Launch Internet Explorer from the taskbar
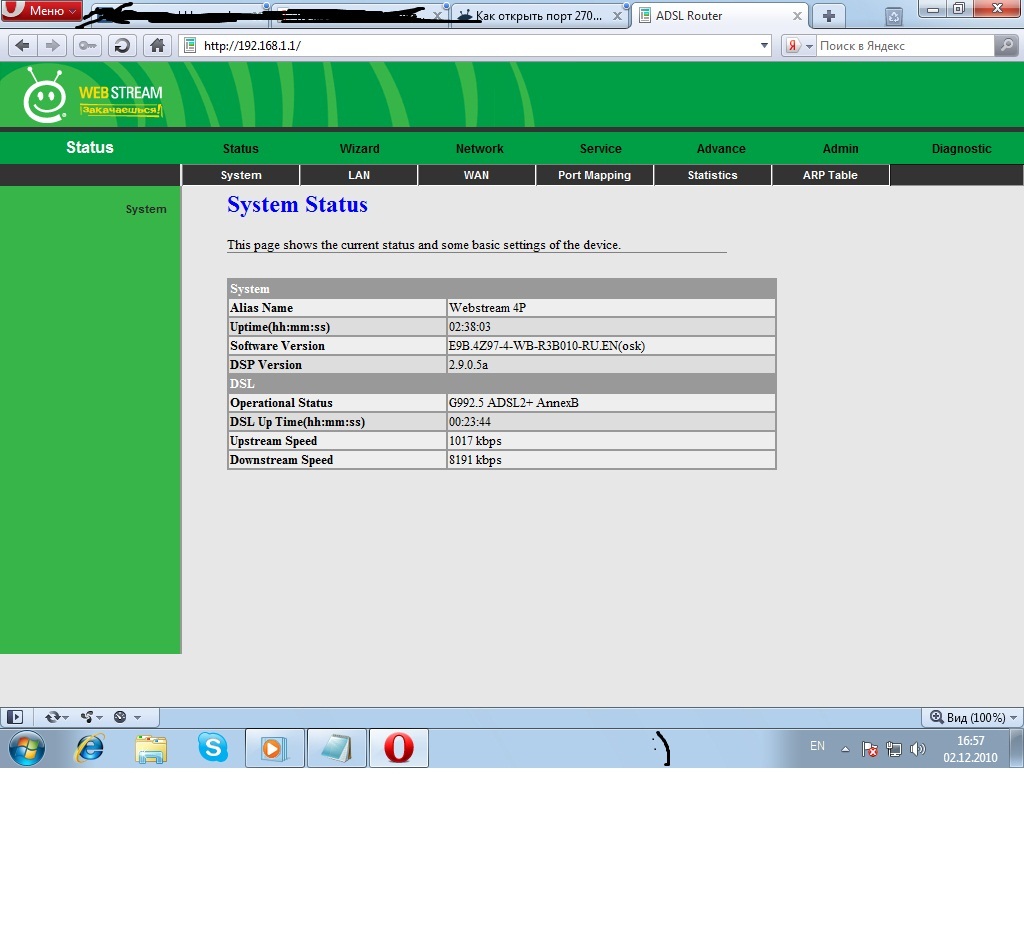Viewport: 1024px width, 950px height. [89, 748]
